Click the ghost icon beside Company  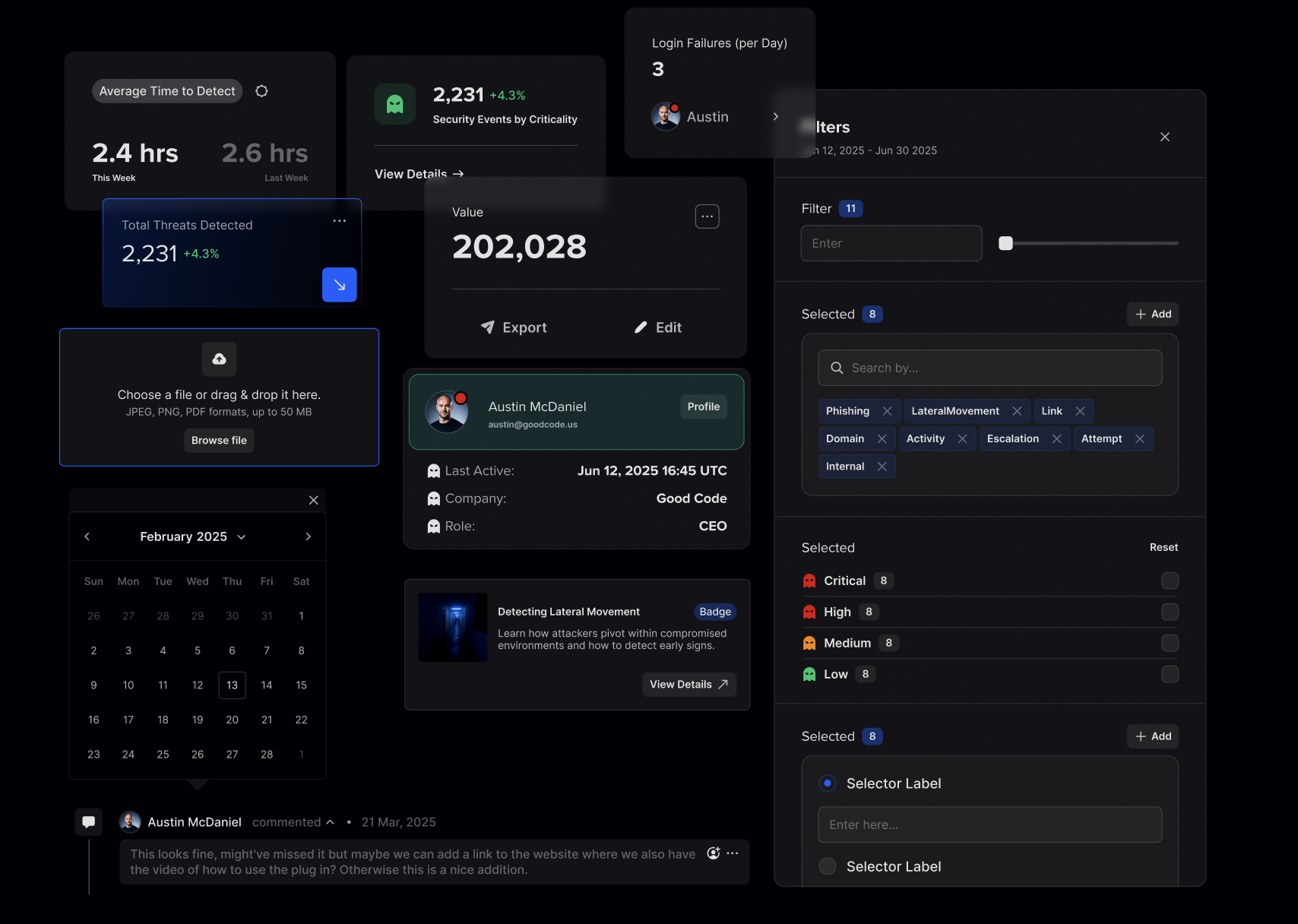click(434, 498)
